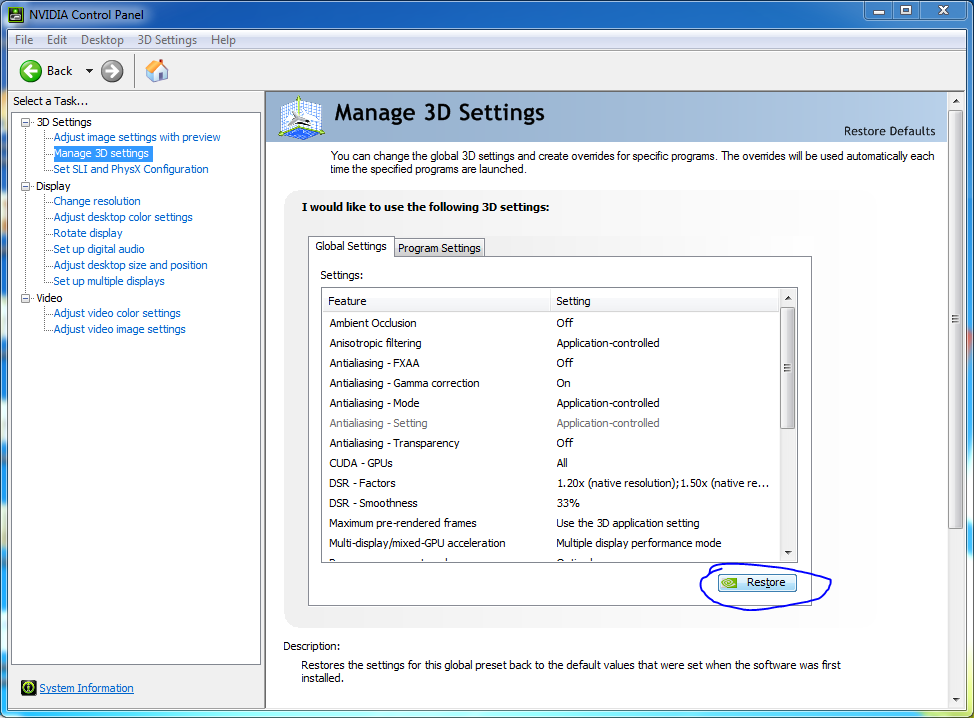The image size is (974, 718).
Task: Open the Desktop menu
Action: pos(102,40)
